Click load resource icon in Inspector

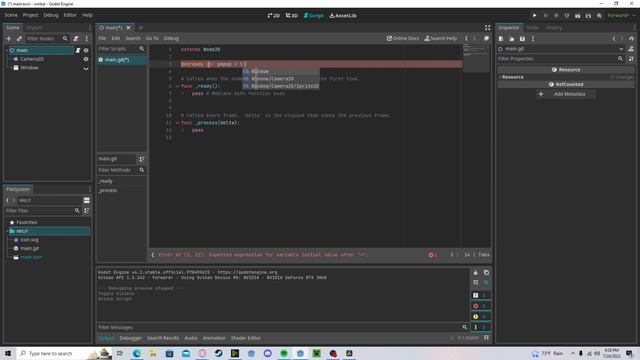pyautogui.click(x=511, y=39)
